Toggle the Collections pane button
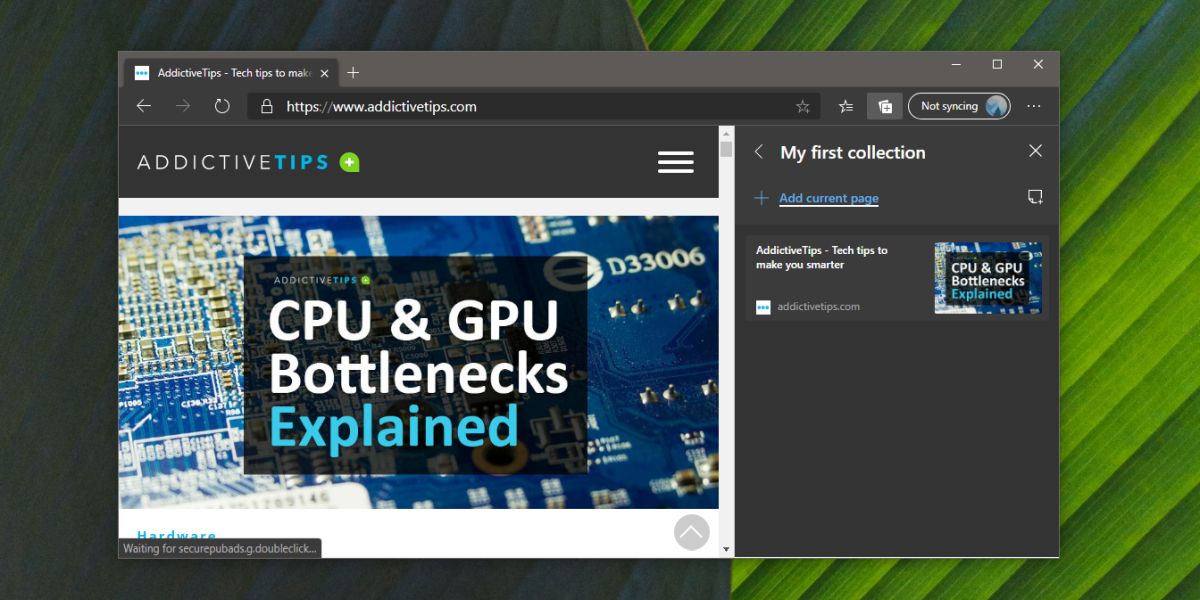 (885, 106)
